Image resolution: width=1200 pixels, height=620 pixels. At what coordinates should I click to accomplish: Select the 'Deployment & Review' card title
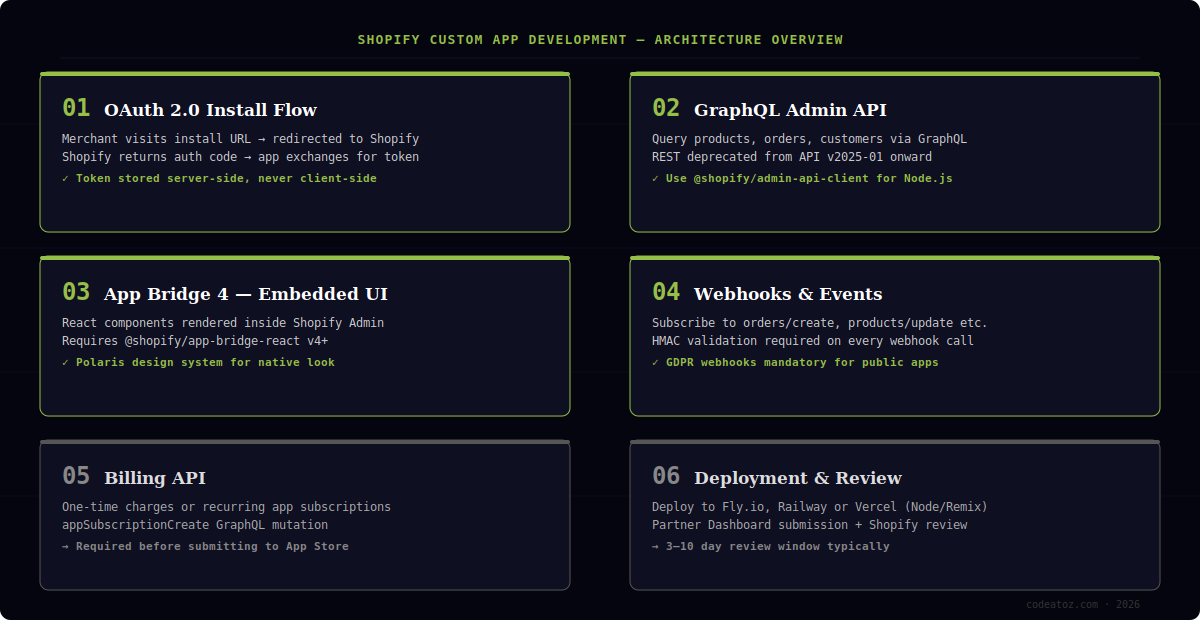(x=798, y=478)
